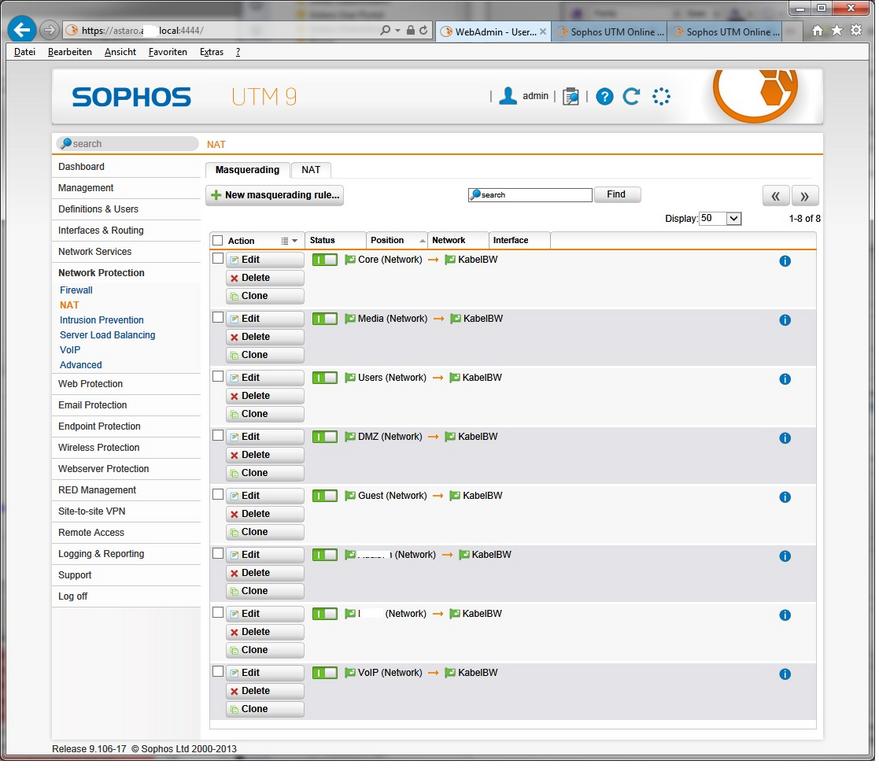Switch to the NAT tab
This screenshot has width=879, height=768.
coord(311,170)
